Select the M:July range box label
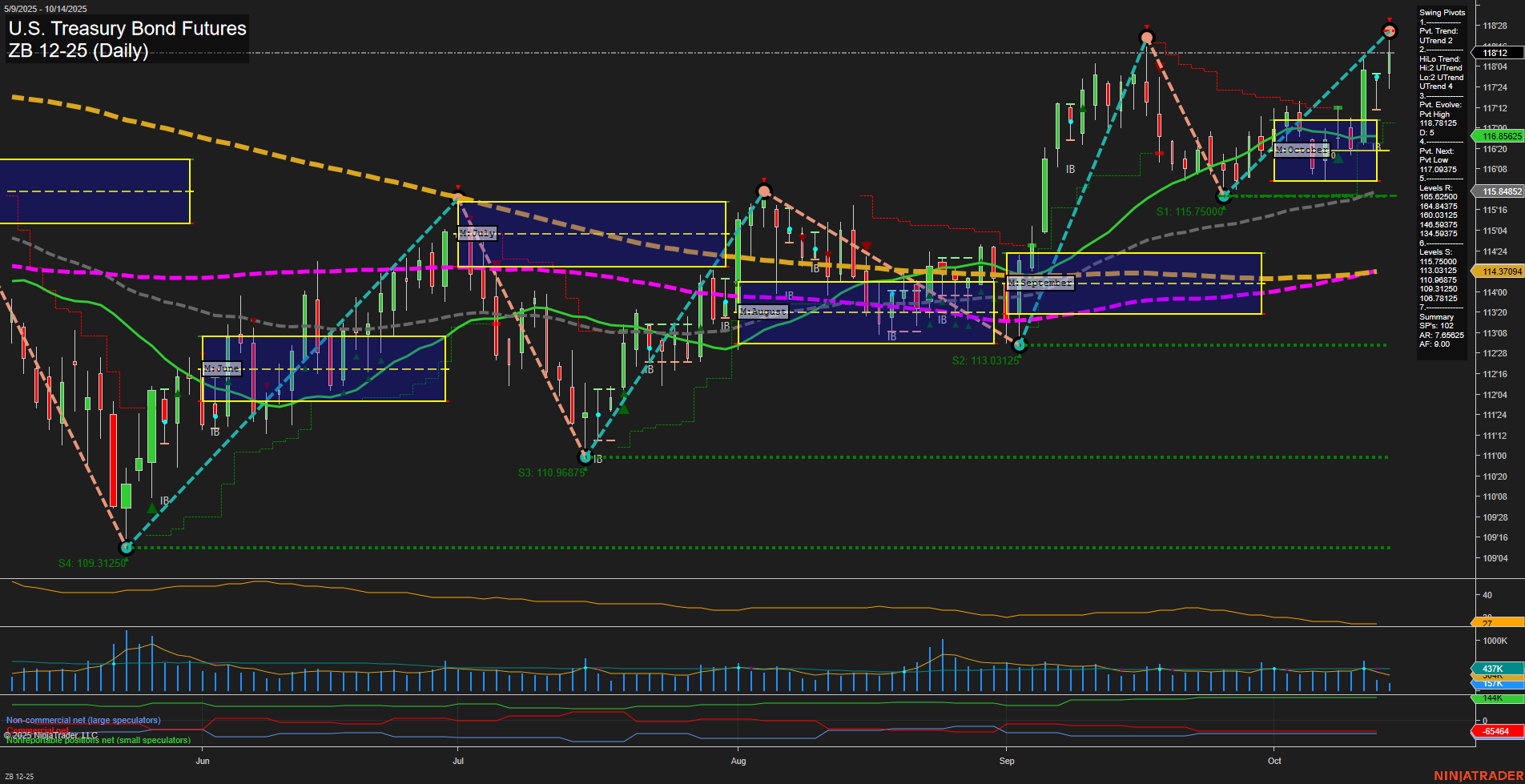This screenshot has width=1525, height=784. point(476,233)
